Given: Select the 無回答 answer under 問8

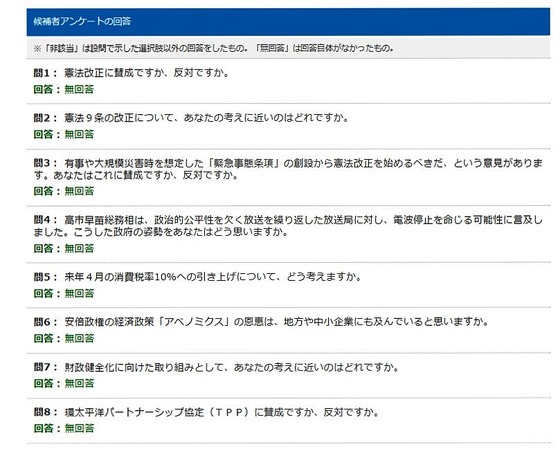Looking at the screenshot, I should tap(79, 429).
